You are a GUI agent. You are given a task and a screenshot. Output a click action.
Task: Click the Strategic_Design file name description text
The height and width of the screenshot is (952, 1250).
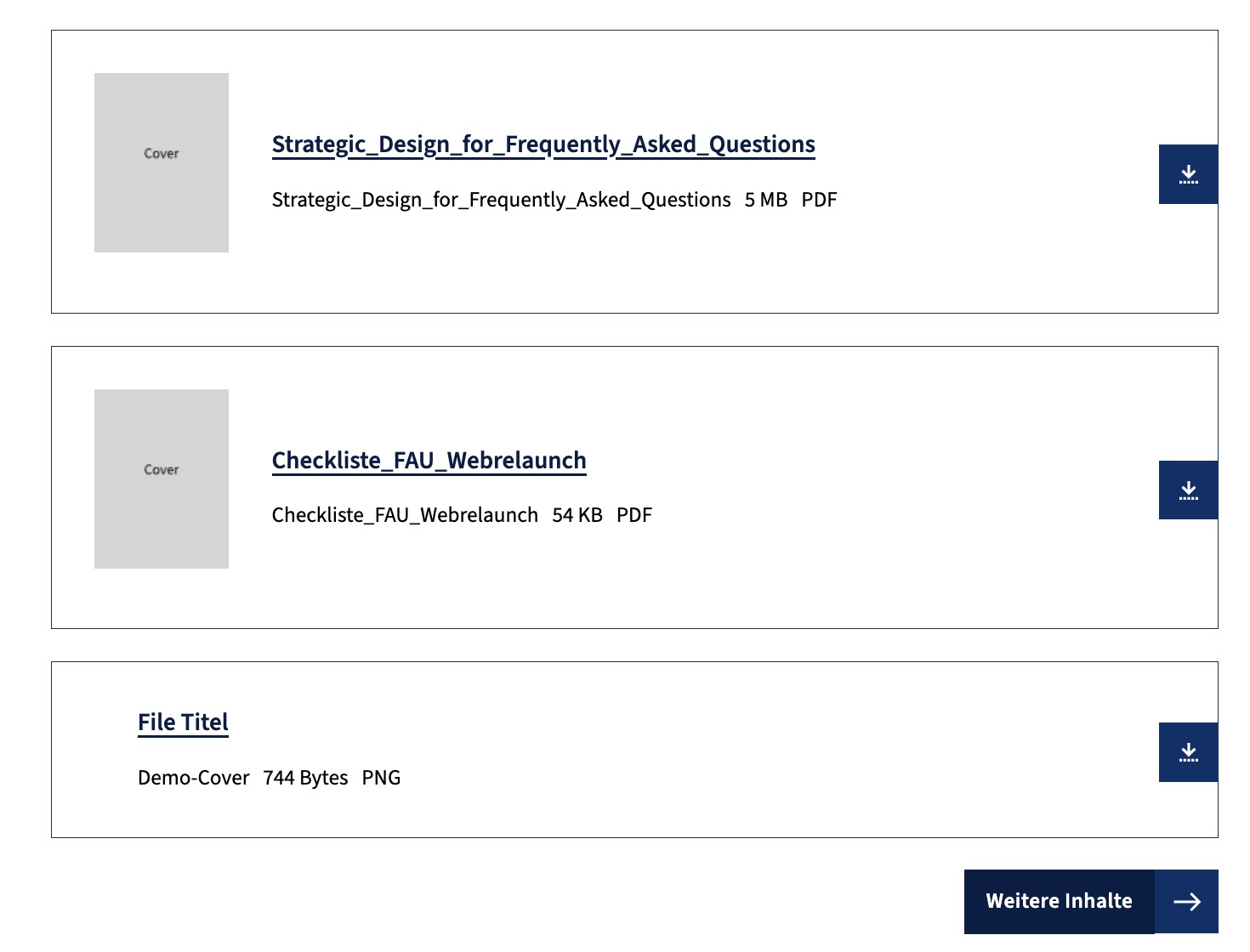501,200
